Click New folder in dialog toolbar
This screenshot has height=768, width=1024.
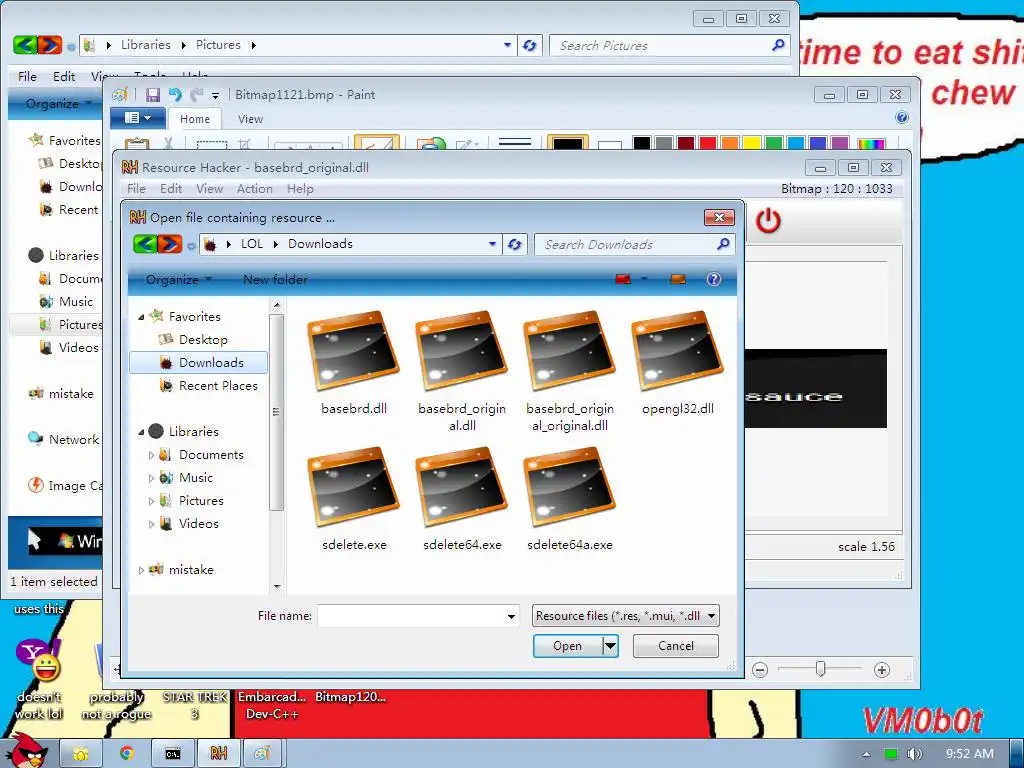(275, 280)
